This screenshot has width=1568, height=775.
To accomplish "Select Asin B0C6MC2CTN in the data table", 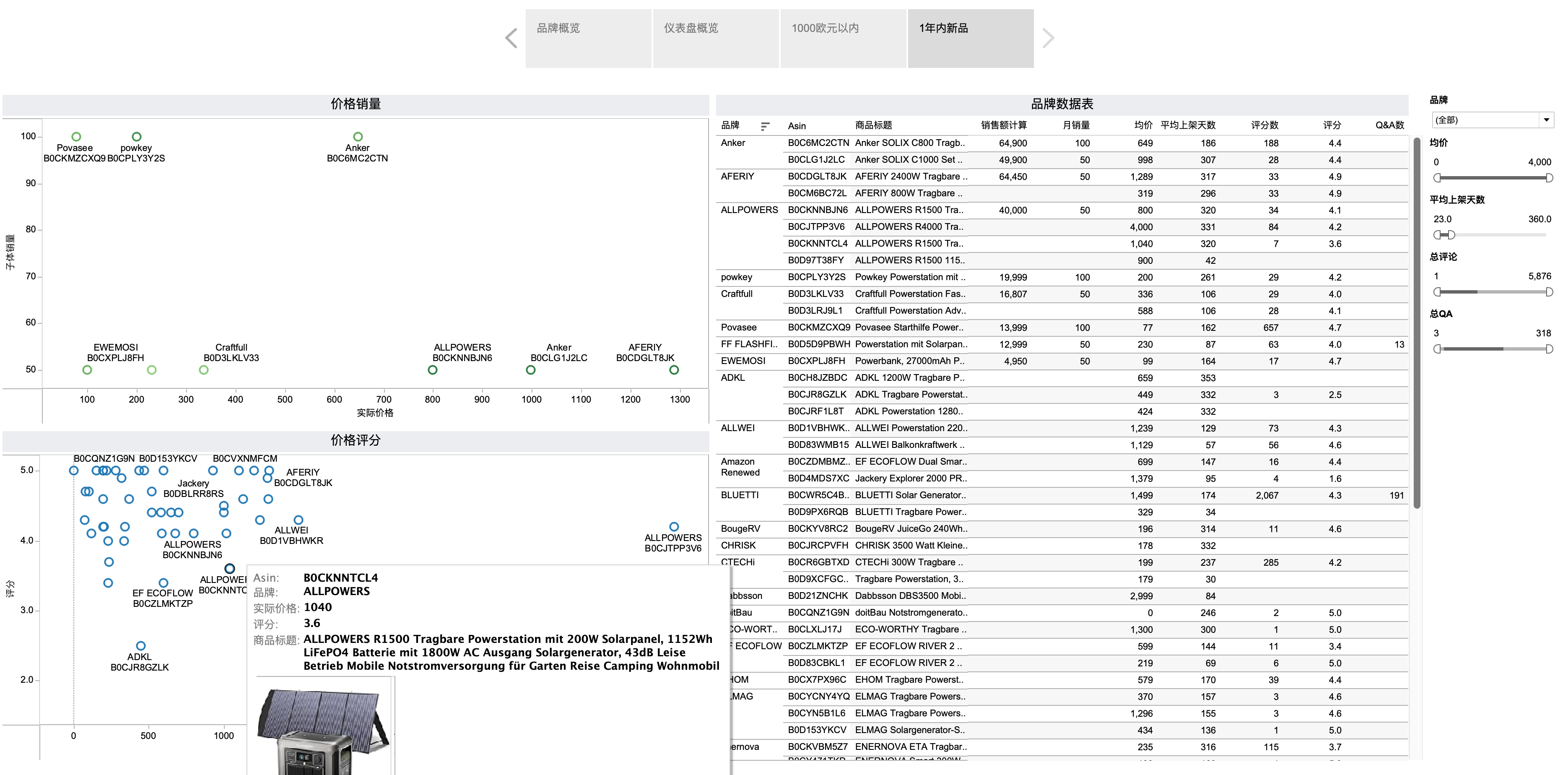I will [x=818, y=143].
